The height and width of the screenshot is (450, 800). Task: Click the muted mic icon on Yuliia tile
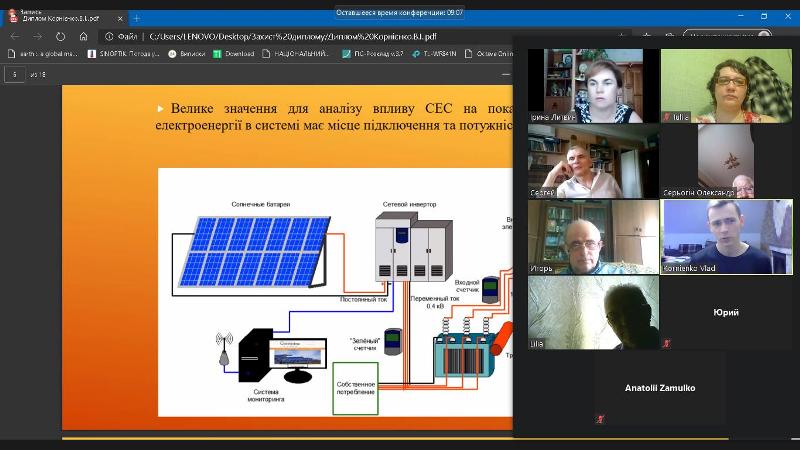[667, 116]
